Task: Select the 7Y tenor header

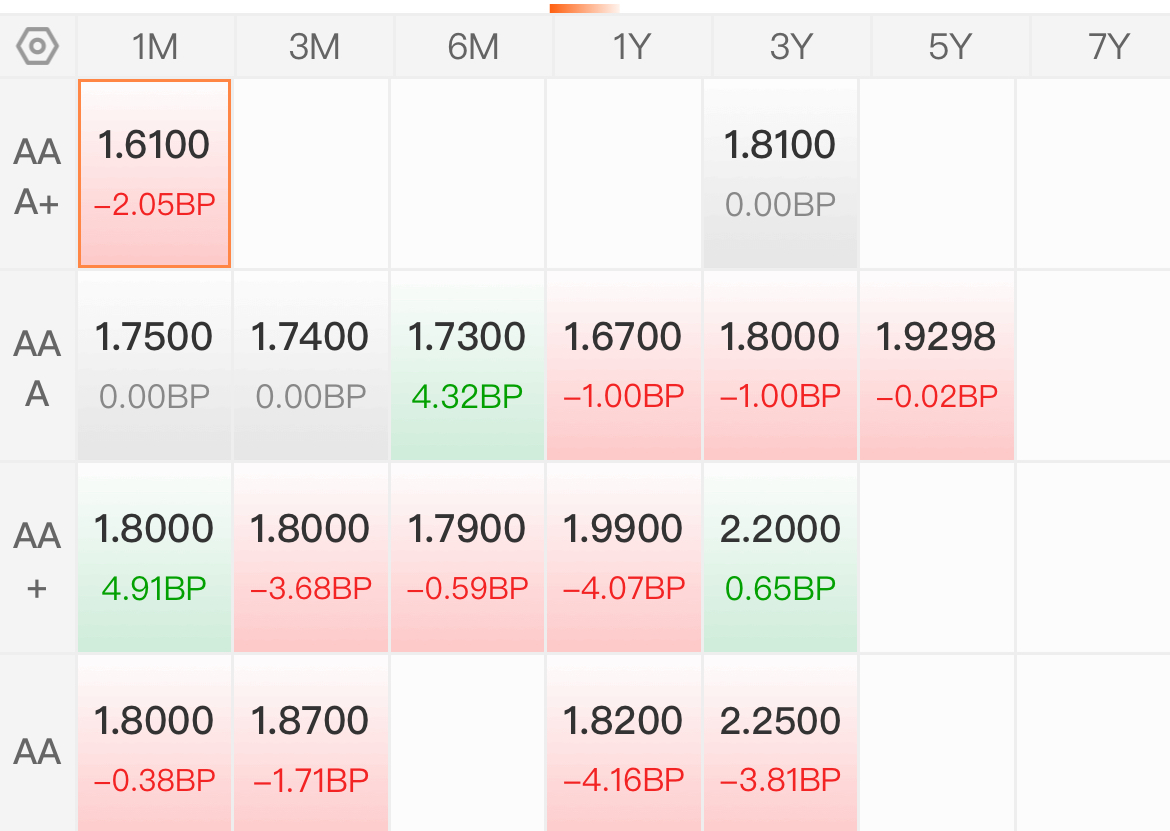Action: pyautogui.click(x=1108, y=46)
